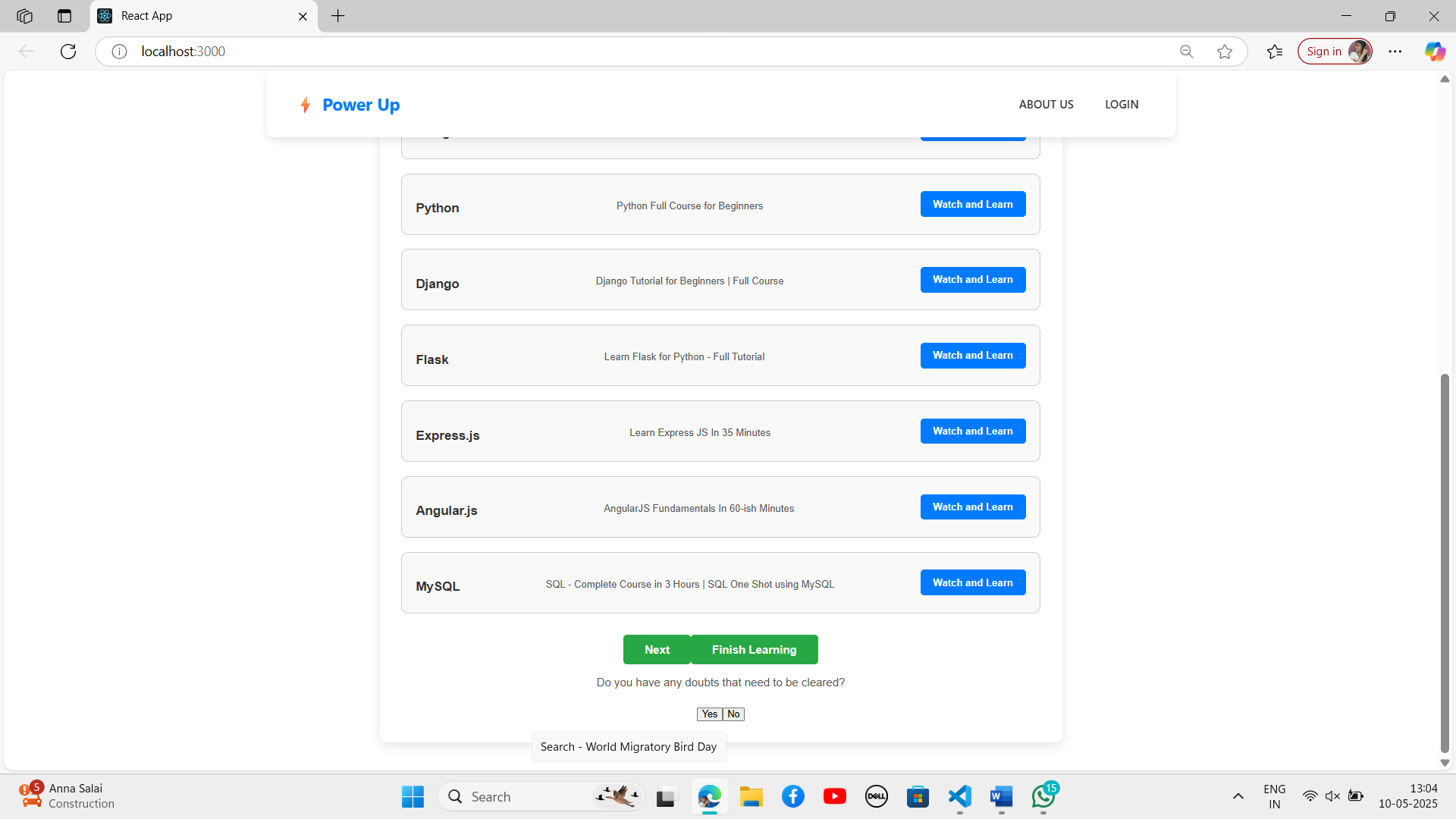The width and height of the screenshot is (1456, 819).
Task: Open browser zoom magnifier icon
Action: (1186, 52)
